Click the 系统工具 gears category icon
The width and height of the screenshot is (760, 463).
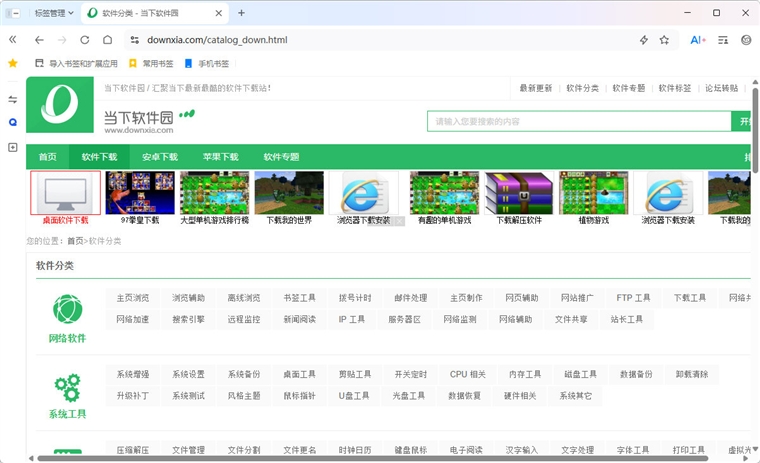tap(67, 387)
